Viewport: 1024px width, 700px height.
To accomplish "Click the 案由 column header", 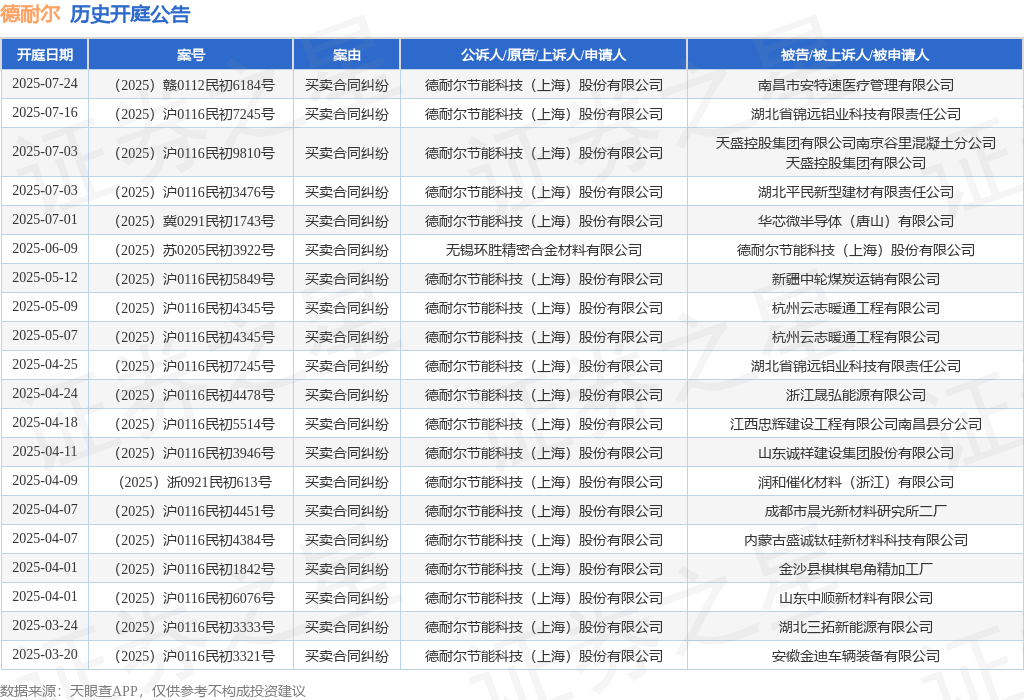I will pos(347,55).
